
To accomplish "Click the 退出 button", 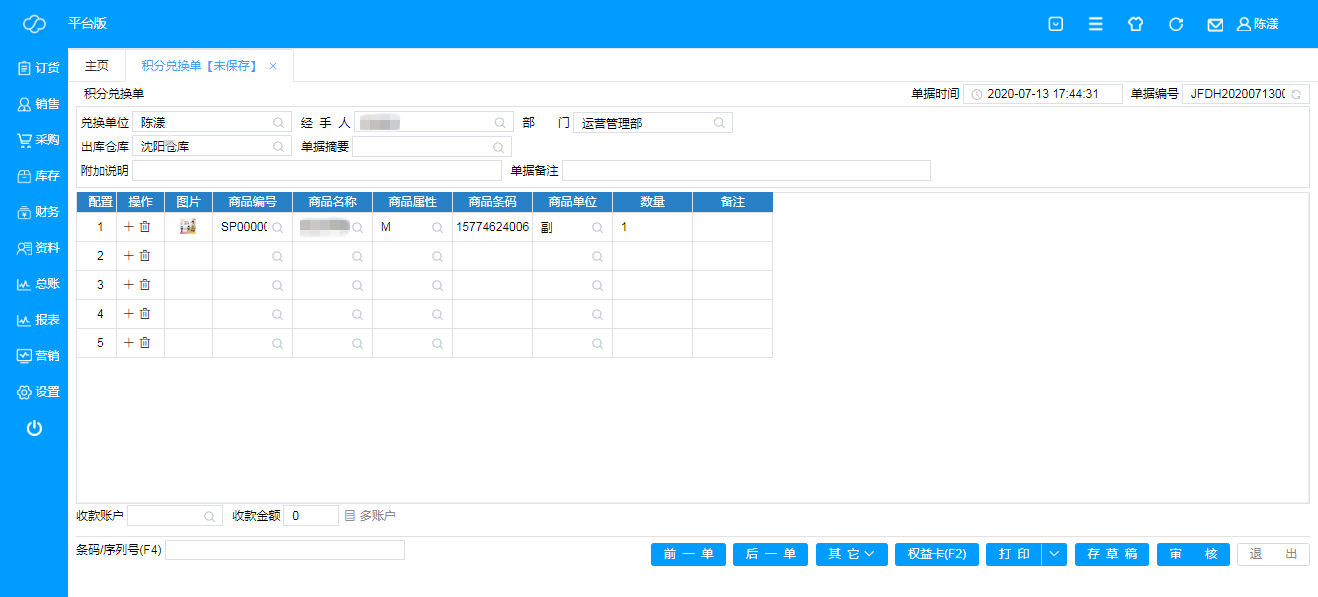I will [x=1273, y=554].
